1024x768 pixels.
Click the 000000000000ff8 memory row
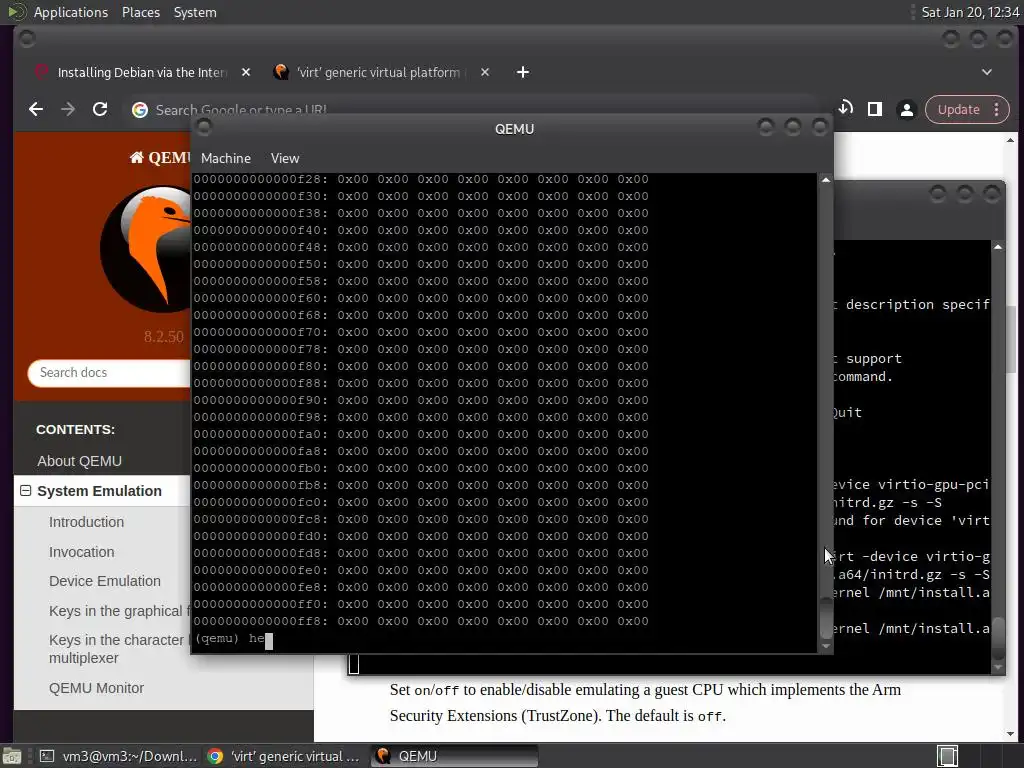[421, 621]
